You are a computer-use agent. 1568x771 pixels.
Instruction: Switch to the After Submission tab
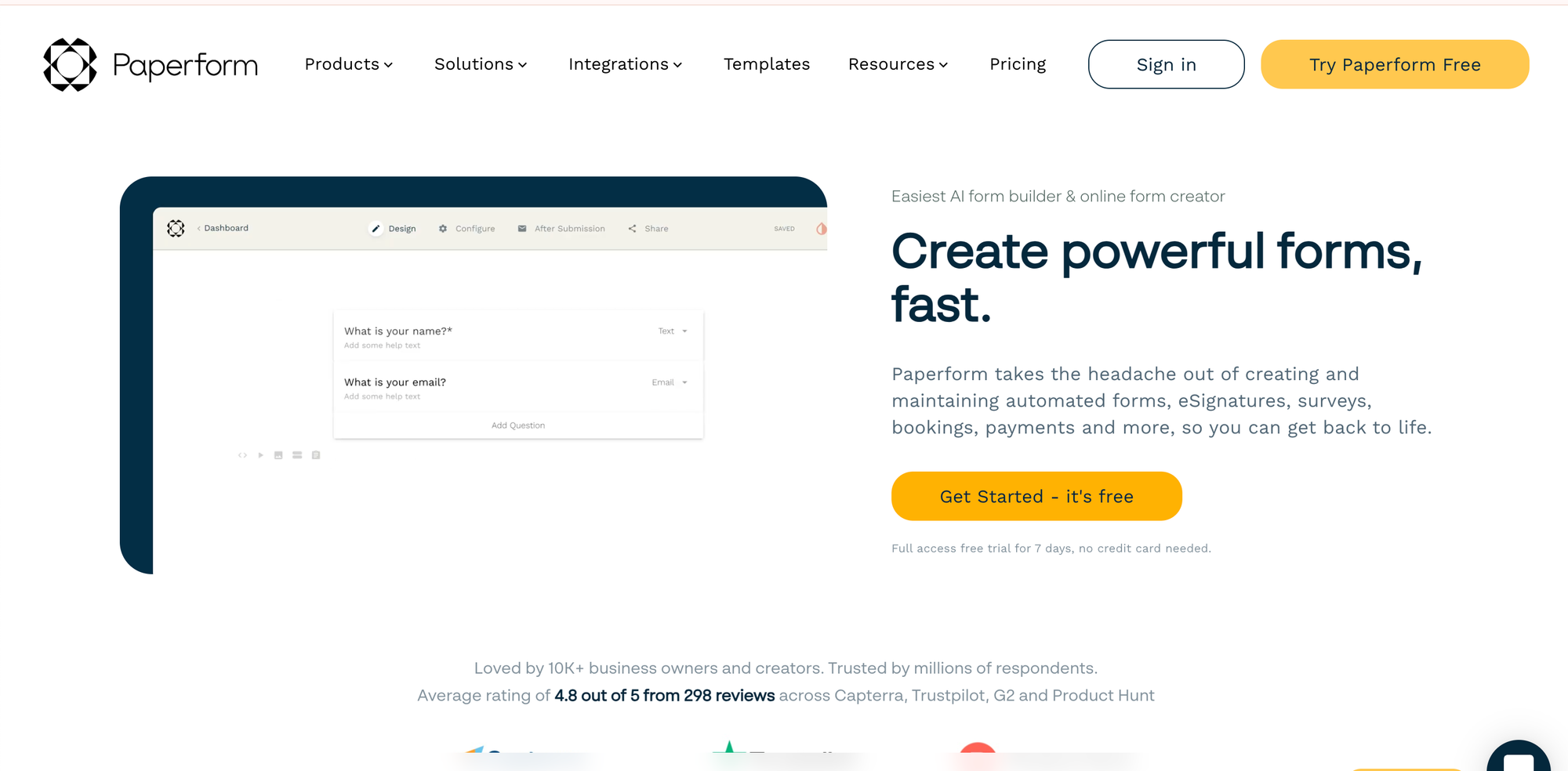tap(561, 229)
